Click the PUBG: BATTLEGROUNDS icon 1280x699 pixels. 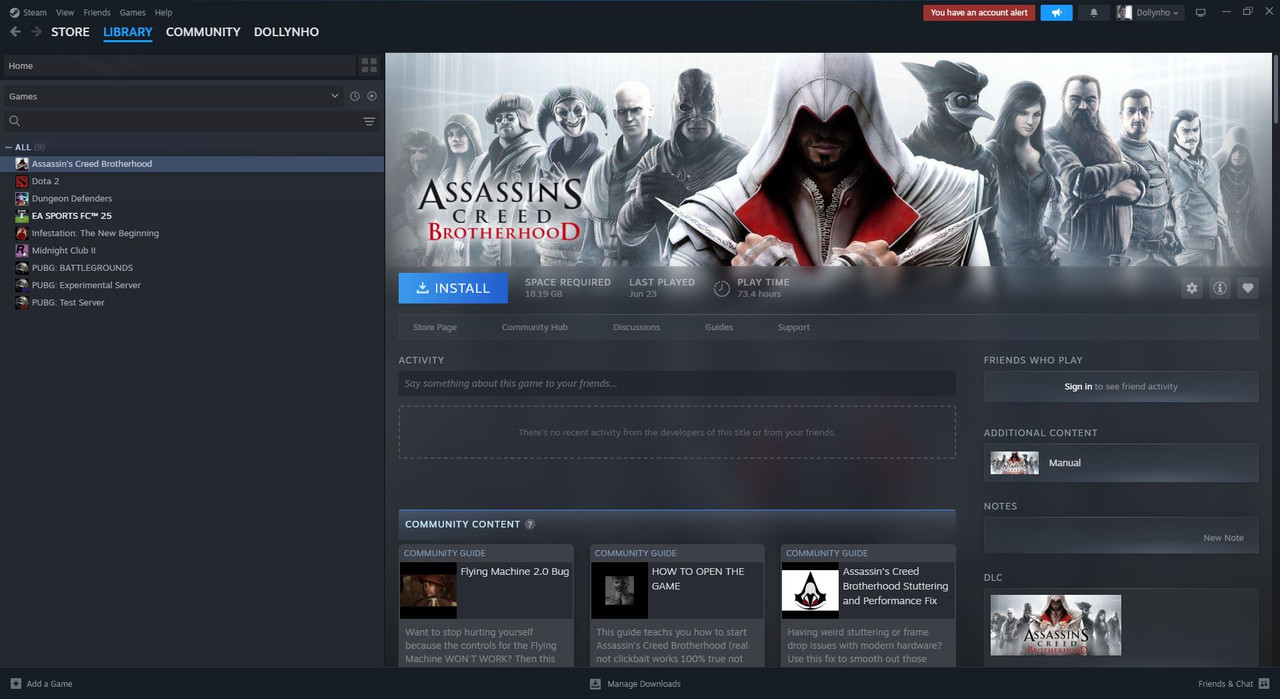(22, 268)
